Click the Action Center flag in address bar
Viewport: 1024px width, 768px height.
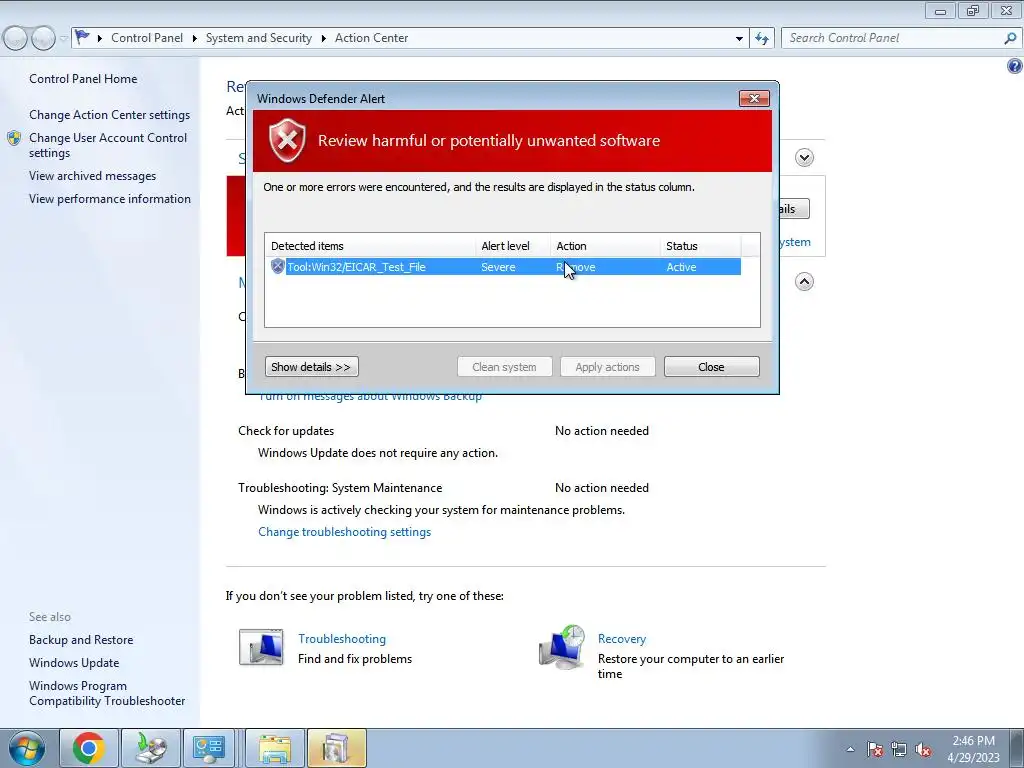click(x=82, y=37)
